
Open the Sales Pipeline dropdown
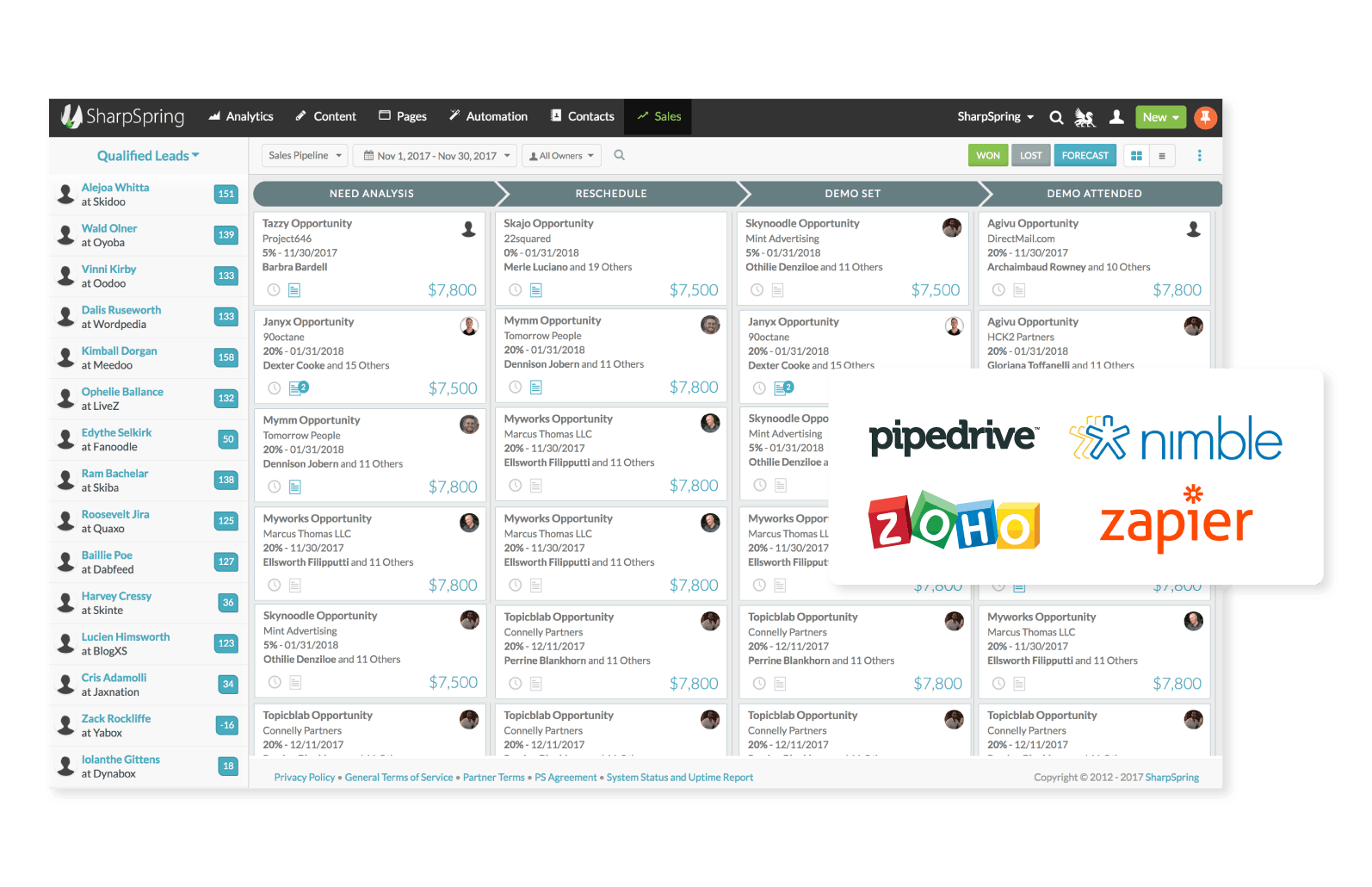click(305, 156)
